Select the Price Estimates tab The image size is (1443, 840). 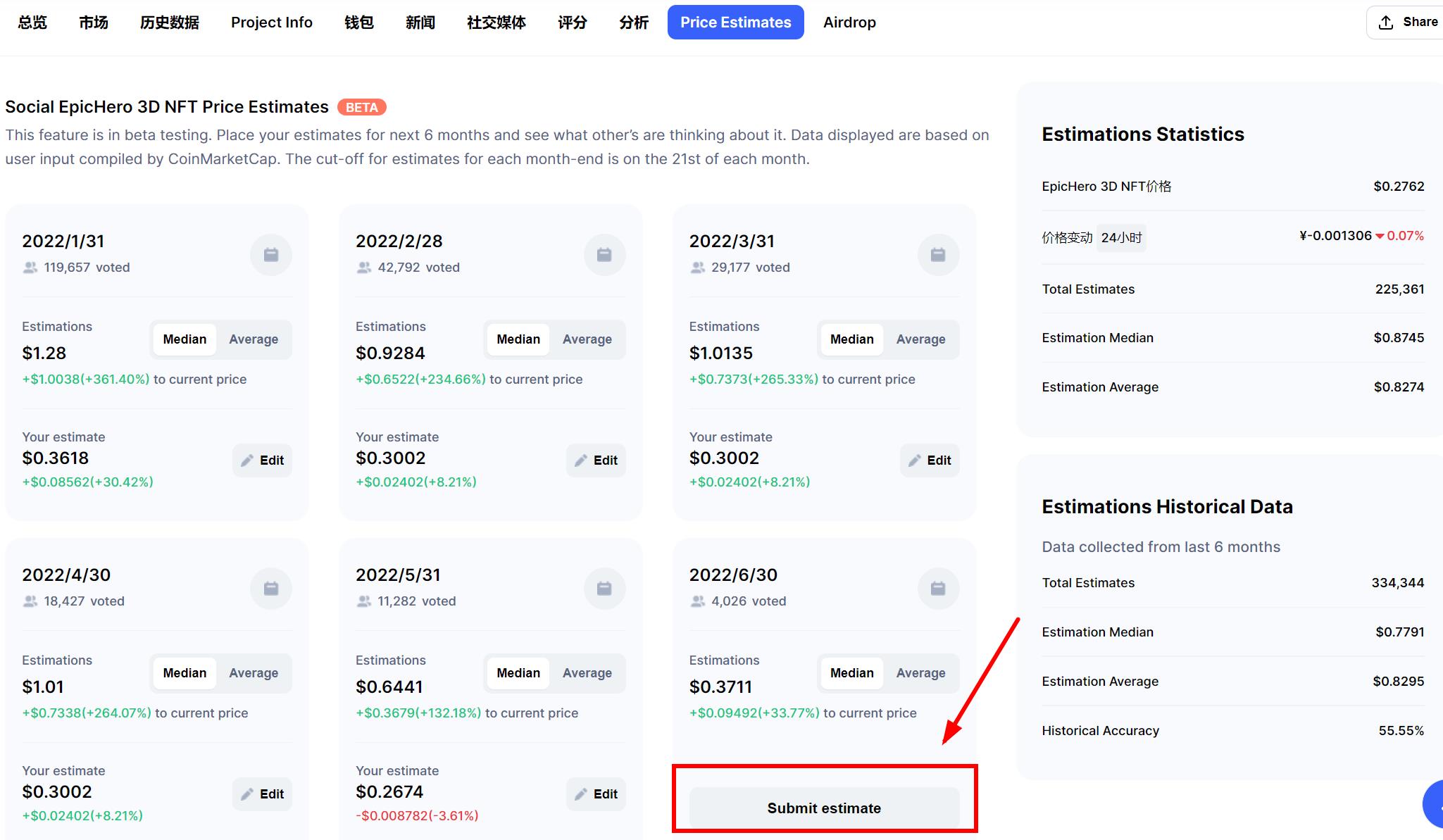(x=736, y=23)
